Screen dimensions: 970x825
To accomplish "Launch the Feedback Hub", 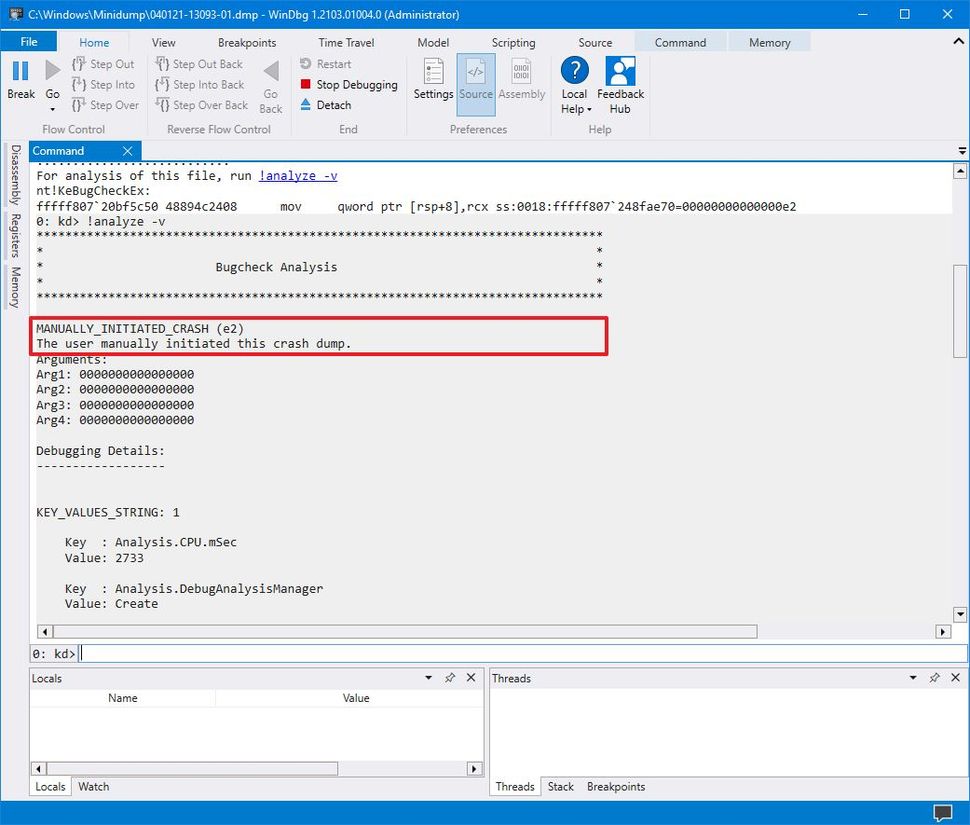I will point(620,82).
